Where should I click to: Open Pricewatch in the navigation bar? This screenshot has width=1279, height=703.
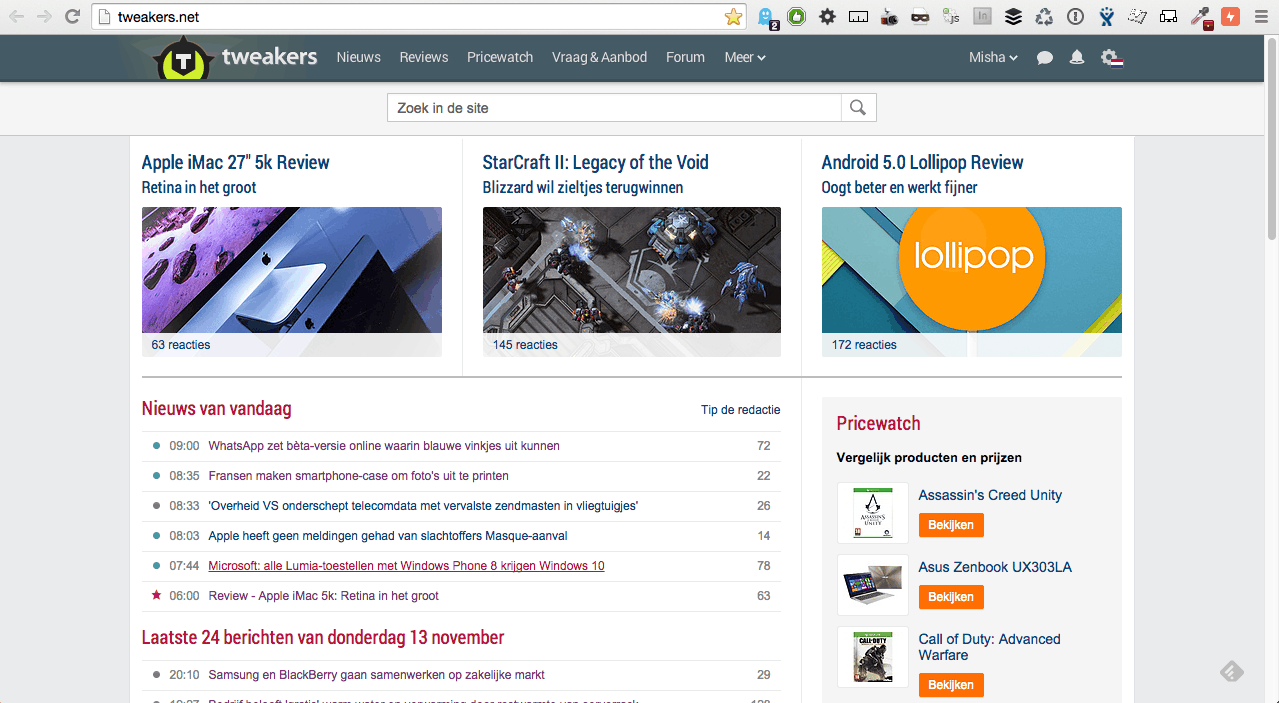pyautogui.click(x=500, y=57)
